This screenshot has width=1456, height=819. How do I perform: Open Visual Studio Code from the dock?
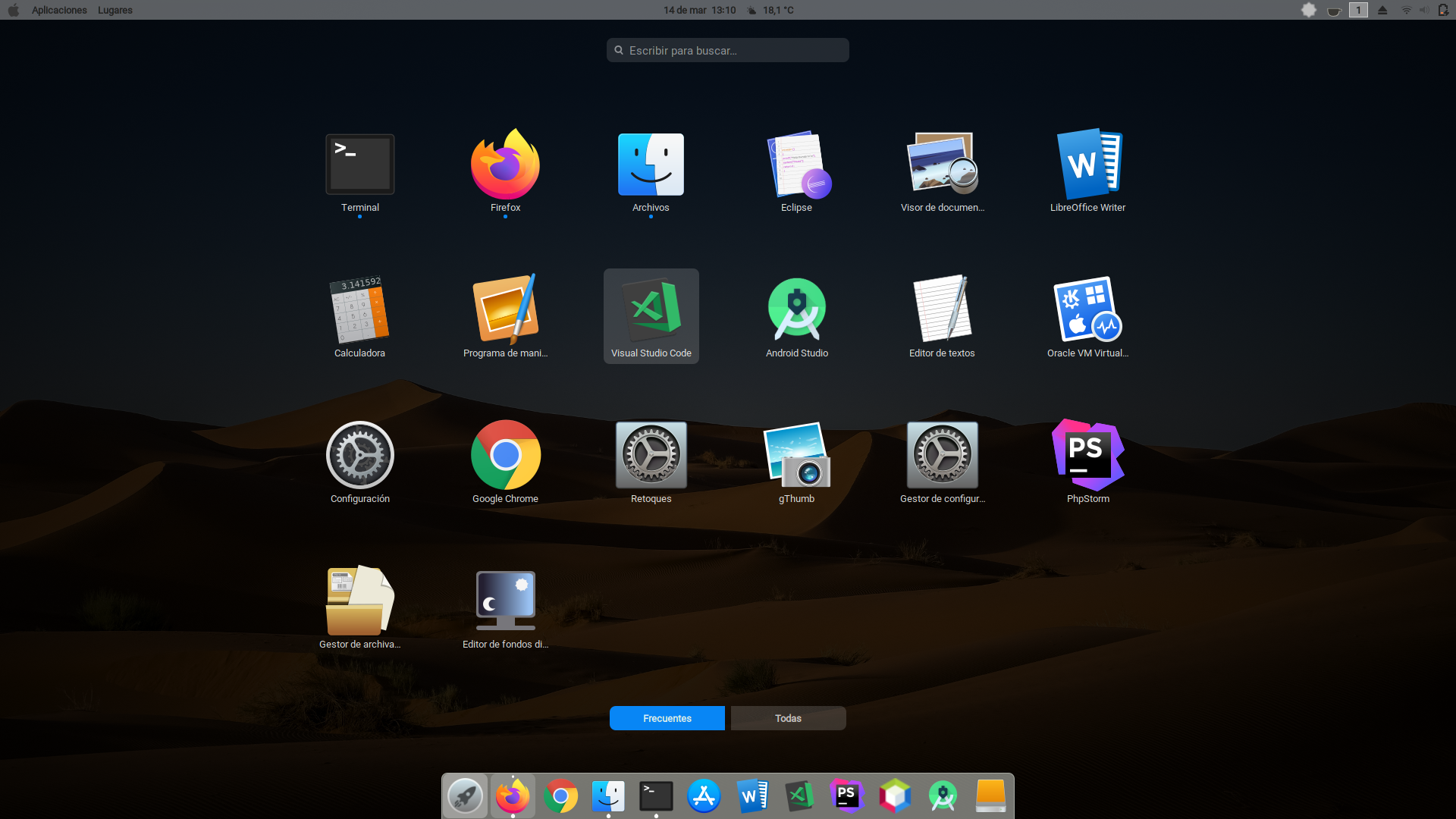tap(799, 796)
